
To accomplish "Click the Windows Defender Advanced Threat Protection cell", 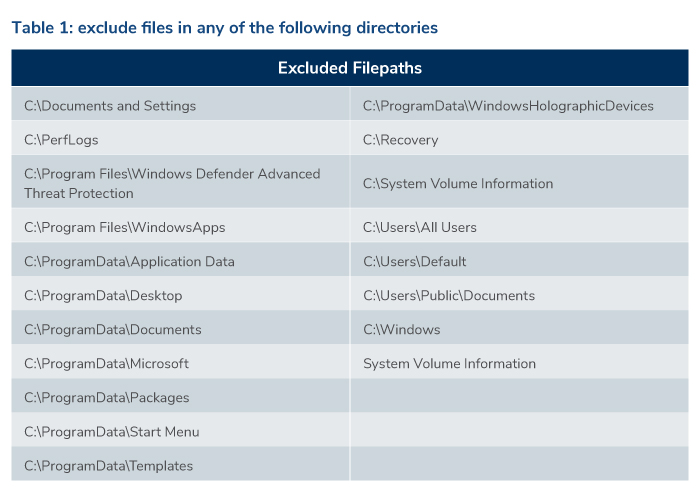I will point(180,183).
